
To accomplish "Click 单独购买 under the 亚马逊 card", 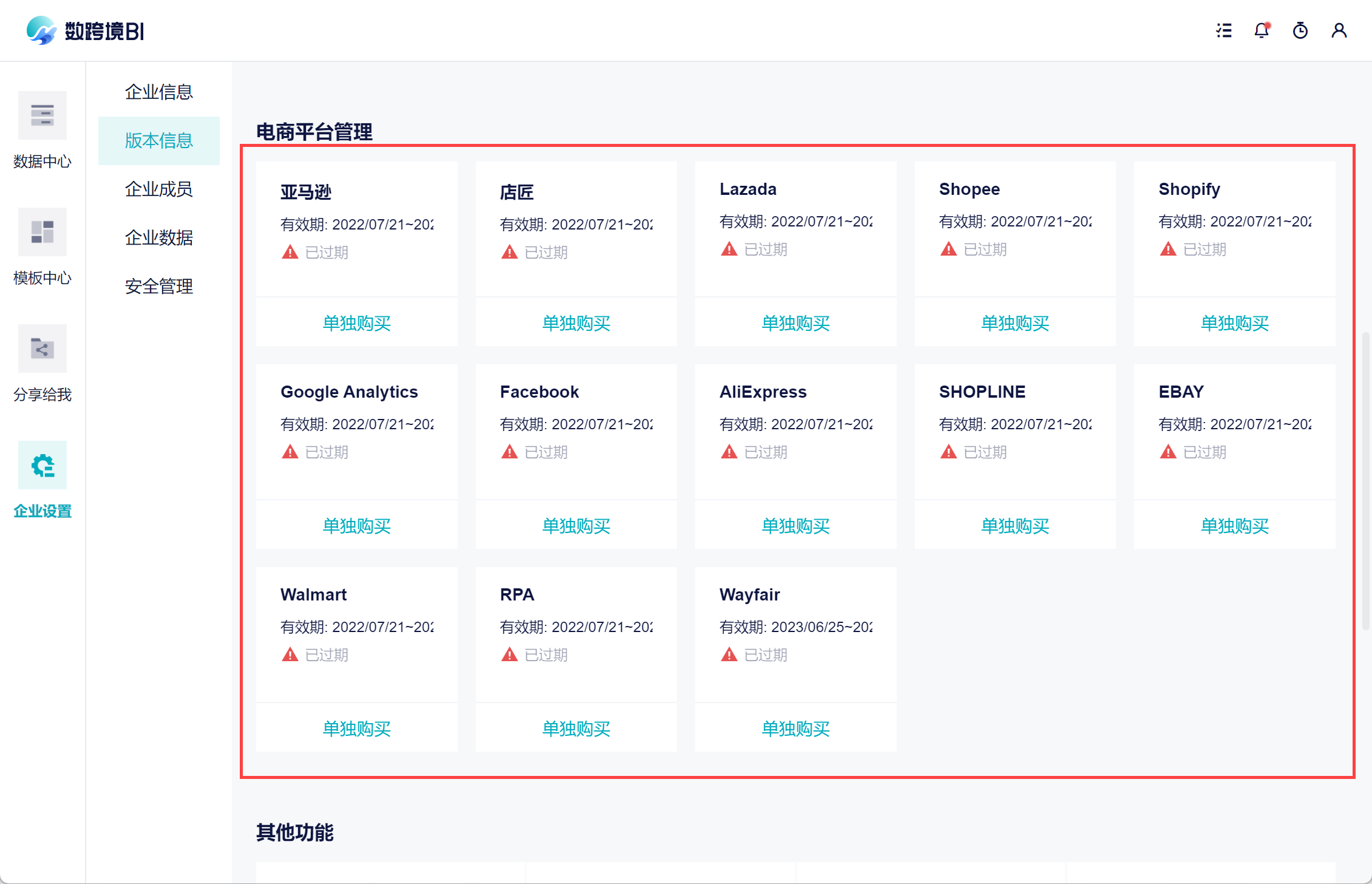I will coord(356,323).
